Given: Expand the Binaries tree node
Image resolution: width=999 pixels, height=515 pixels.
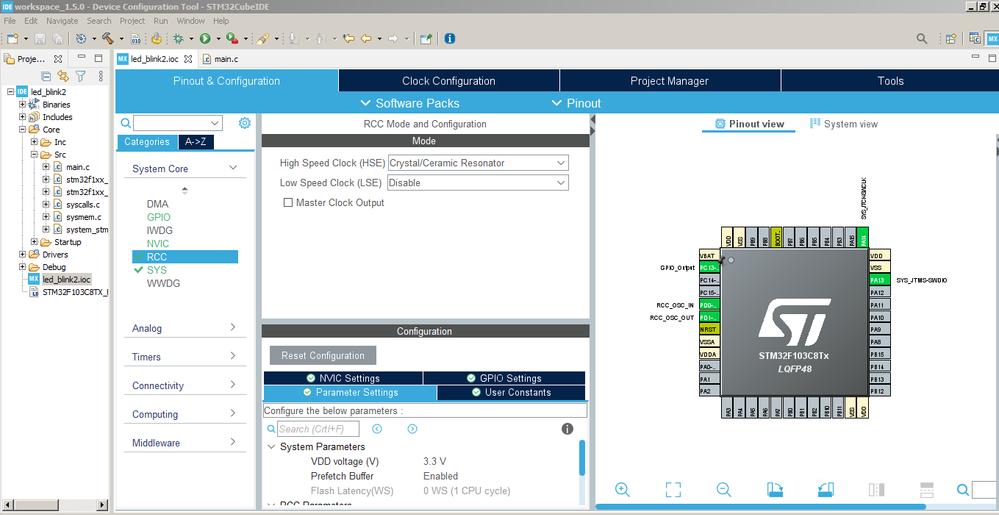Looking at the screenshot, I should [23, 105].
